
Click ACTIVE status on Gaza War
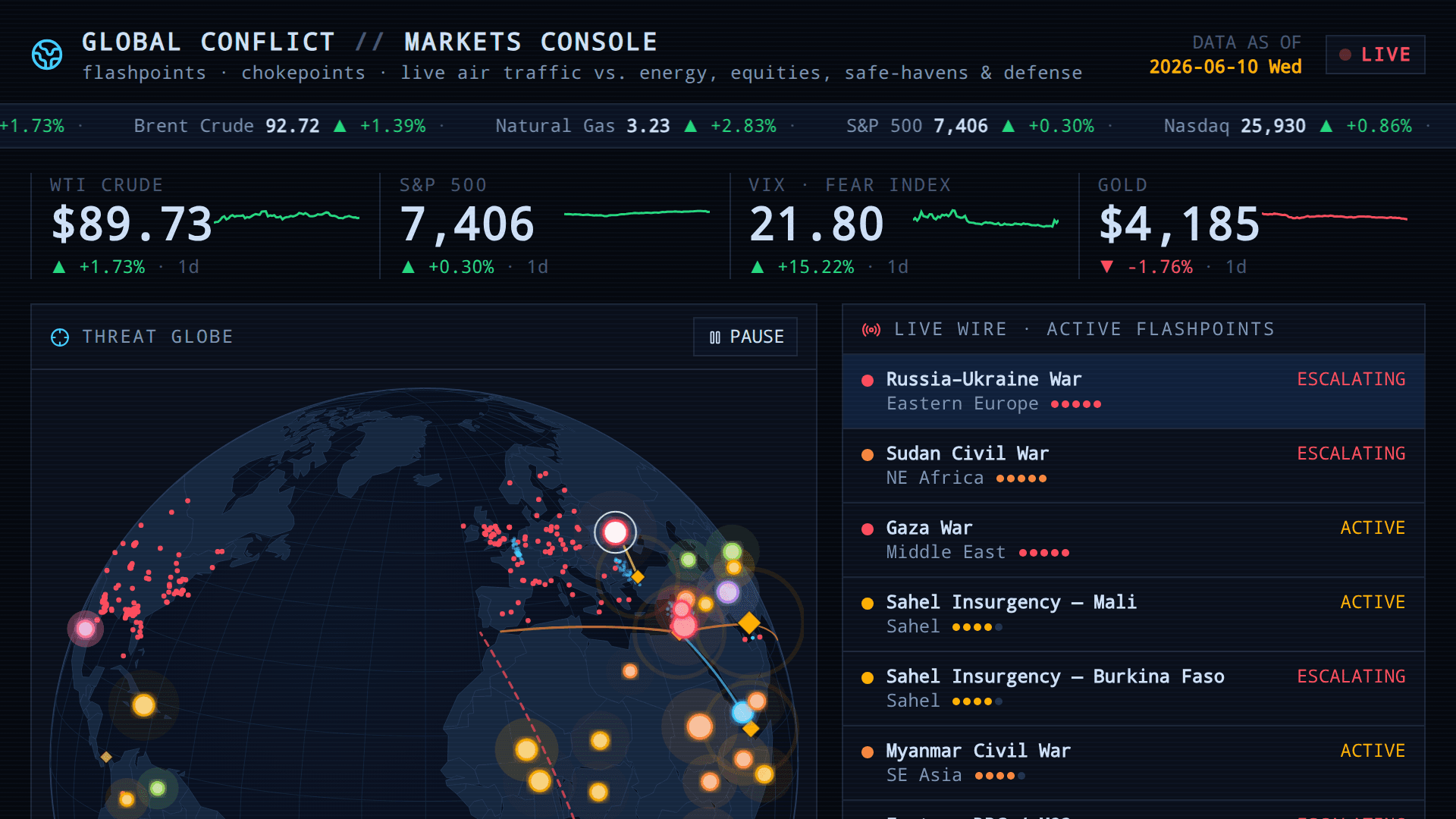tap(1373, 528)
